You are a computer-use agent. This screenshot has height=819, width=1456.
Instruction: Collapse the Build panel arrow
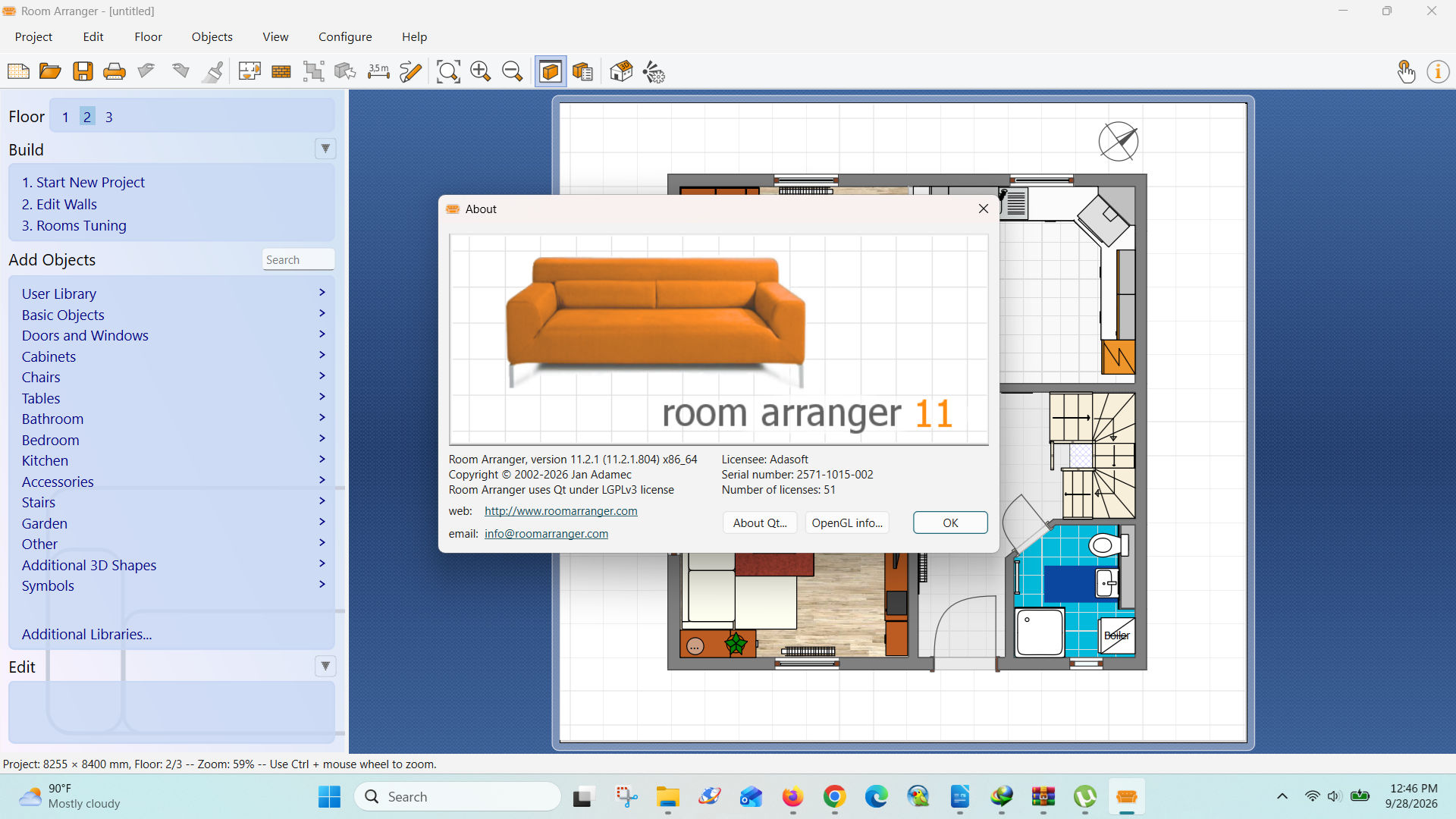pyautogui.click(x=325, y=149)
